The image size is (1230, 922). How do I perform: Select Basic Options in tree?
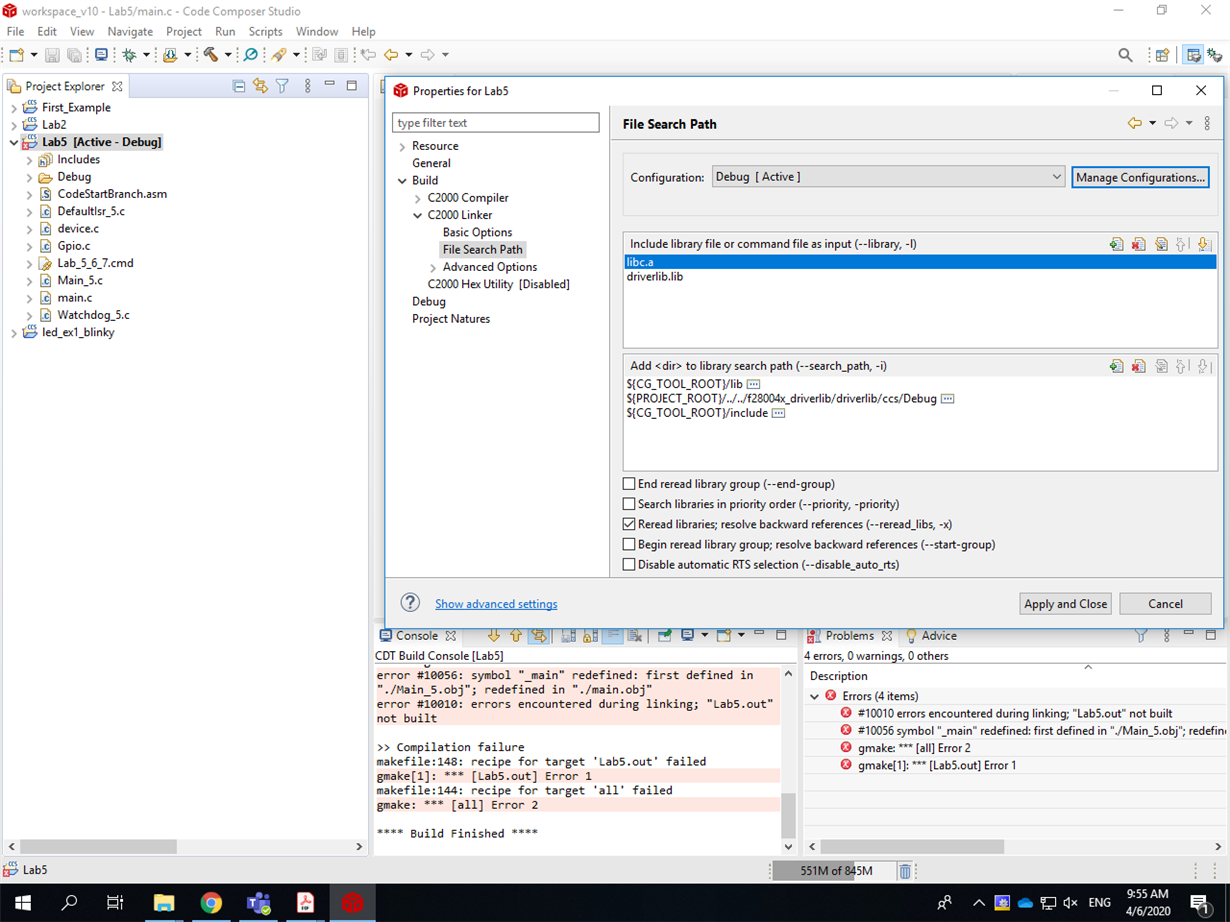477,233
